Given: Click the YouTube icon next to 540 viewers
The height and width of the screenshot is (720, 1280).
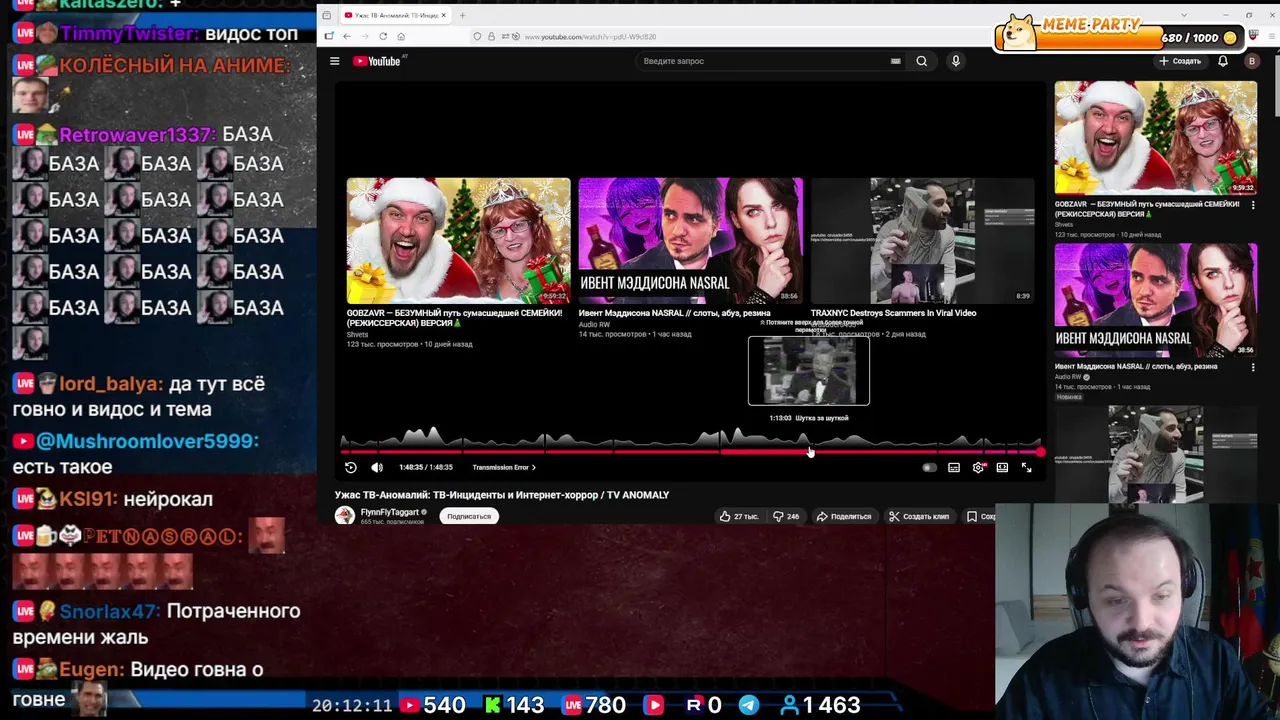Looking at the screenshot, I should pos(409,705).
